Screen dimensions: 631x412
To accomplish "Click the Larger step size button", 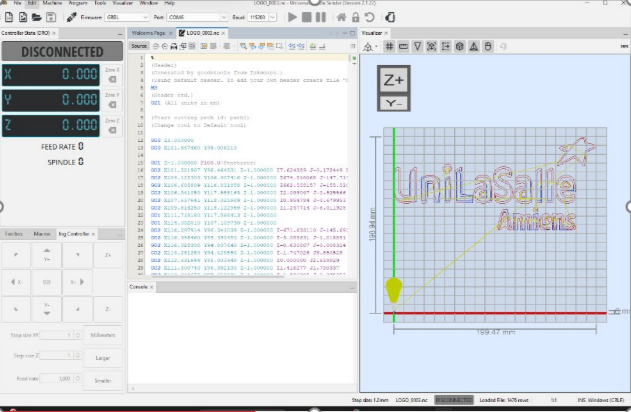I will pyautogui.click(x=103, y=358).
